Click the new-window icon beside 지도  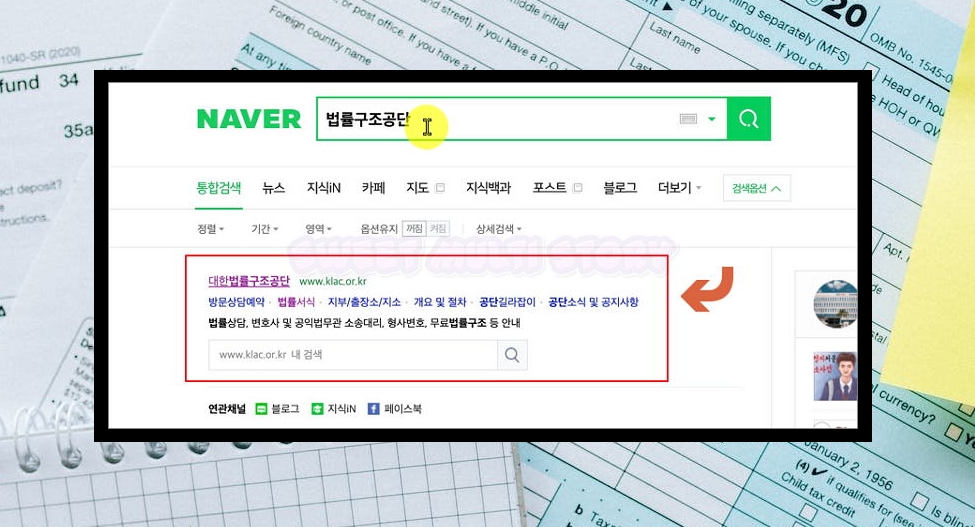coord(440,188)
